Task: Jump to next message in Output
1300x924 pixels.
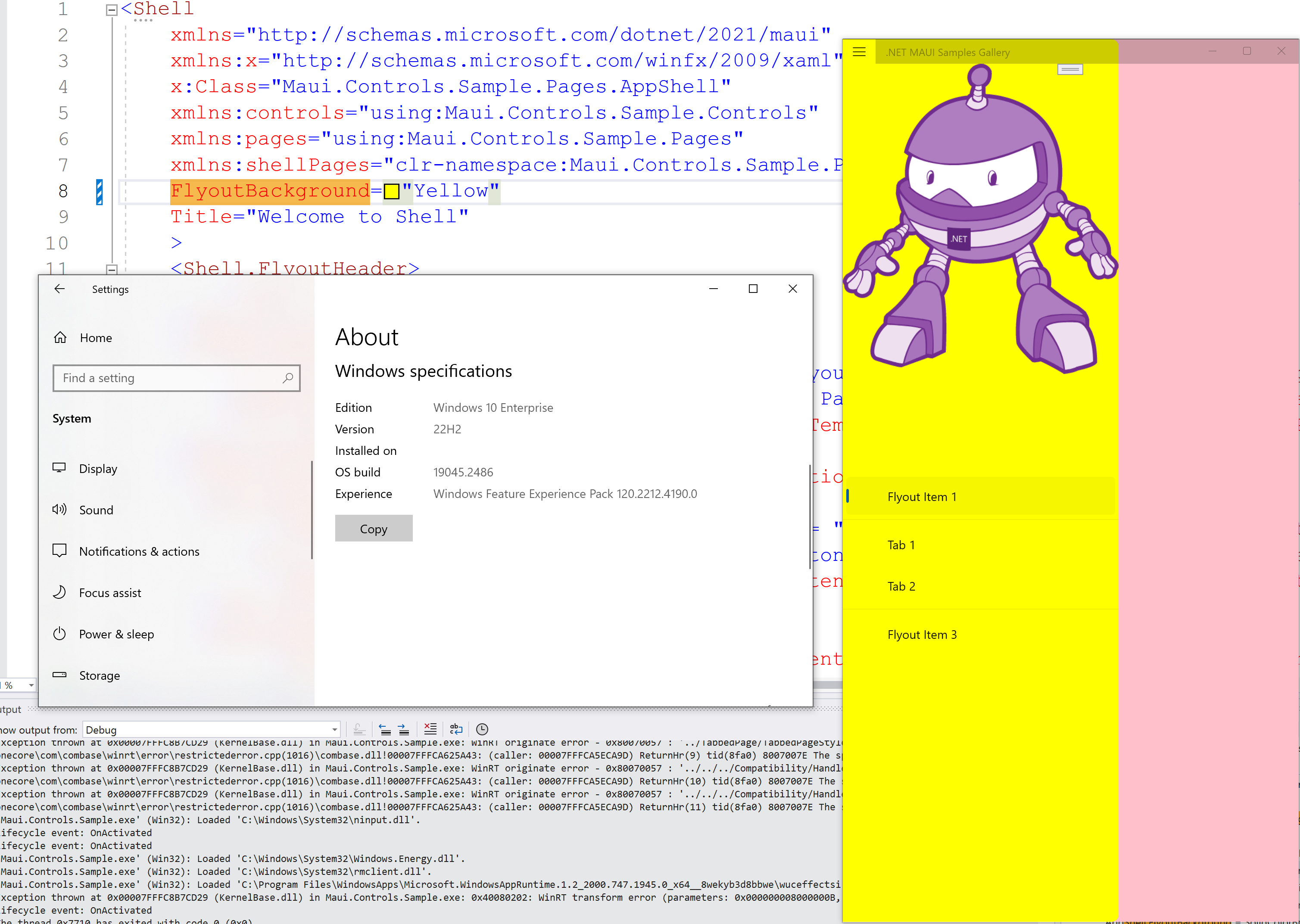Action: pos(403,729)
